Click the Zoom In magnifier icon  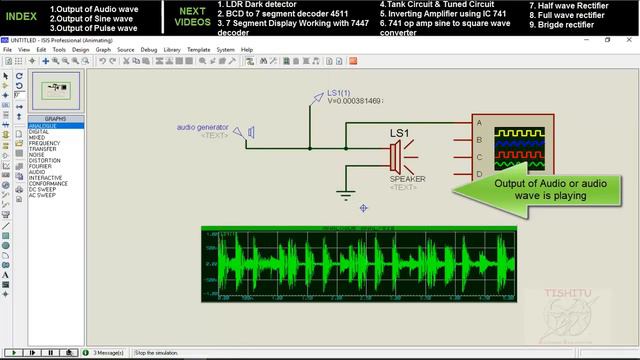pyautogui.click(x=56, y=61)
